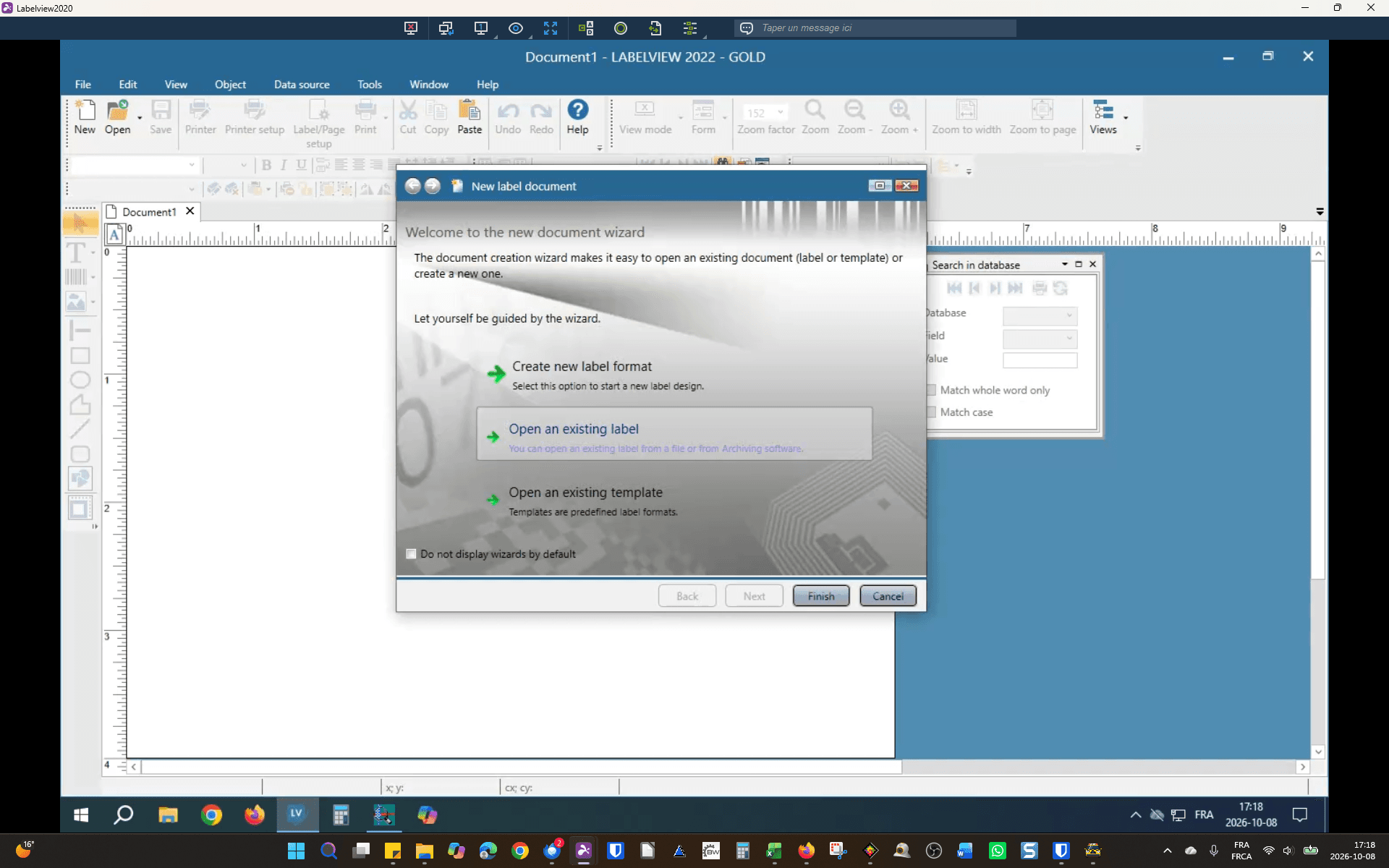Select the Image tool in left toolbox

coord(76,302)
